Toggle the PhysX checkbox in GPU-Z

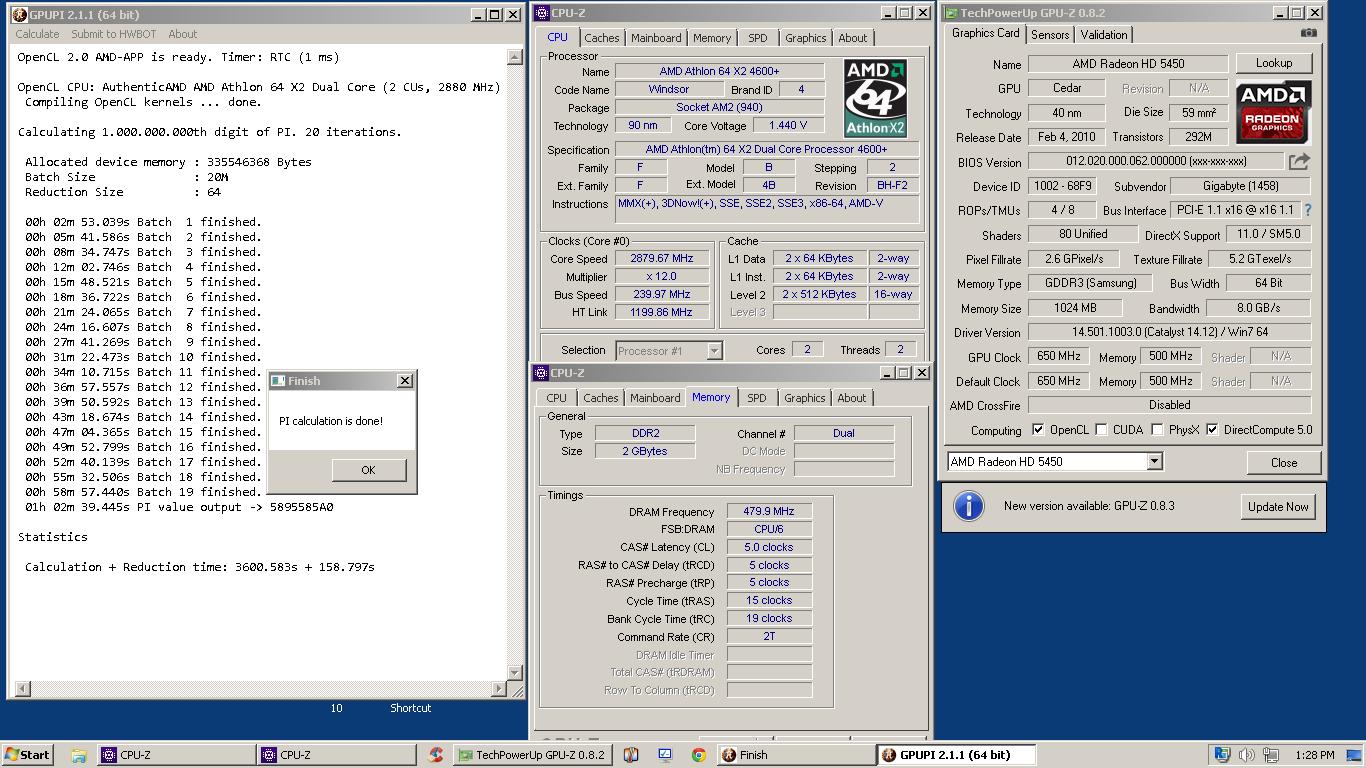coord(1157,430)
